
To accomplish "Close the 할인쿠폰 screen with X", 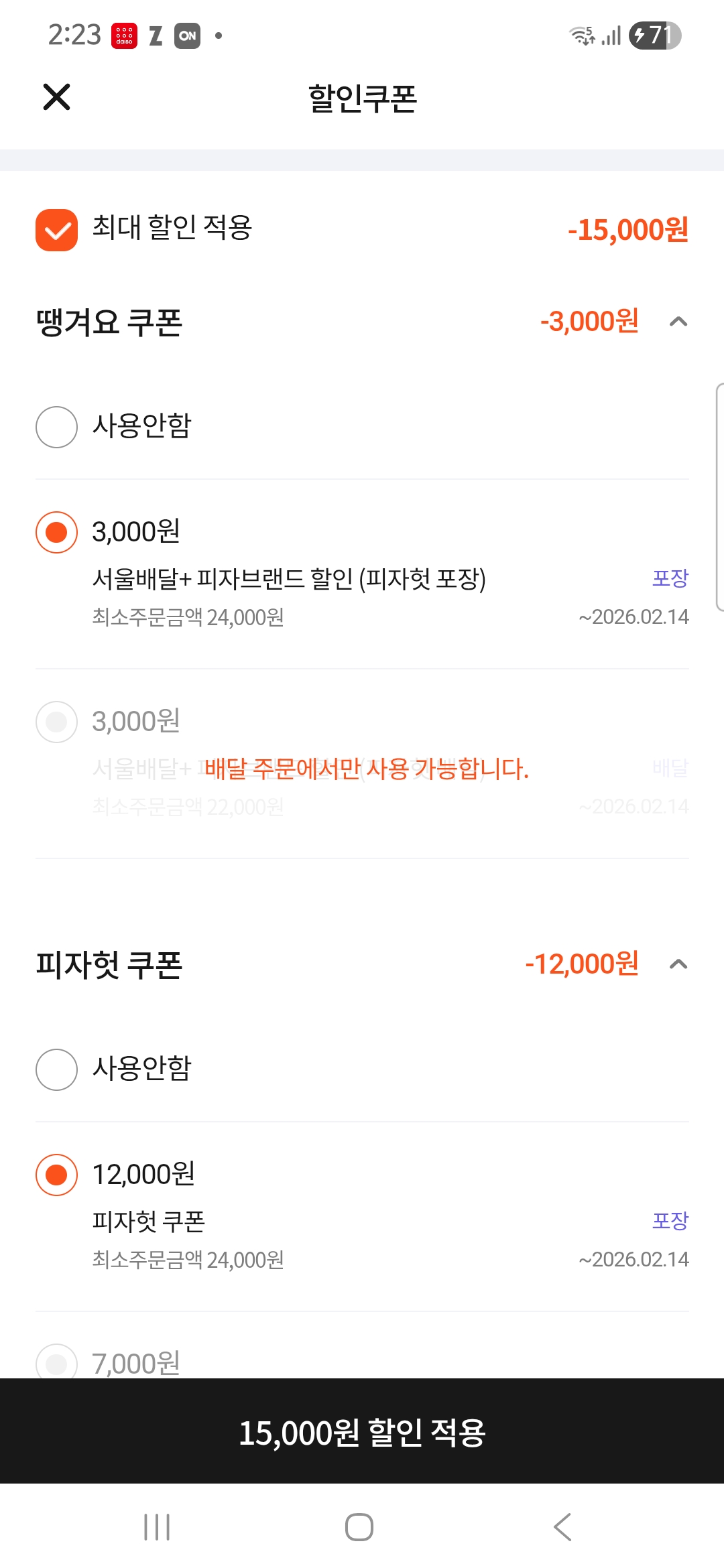I will point(56,97).
